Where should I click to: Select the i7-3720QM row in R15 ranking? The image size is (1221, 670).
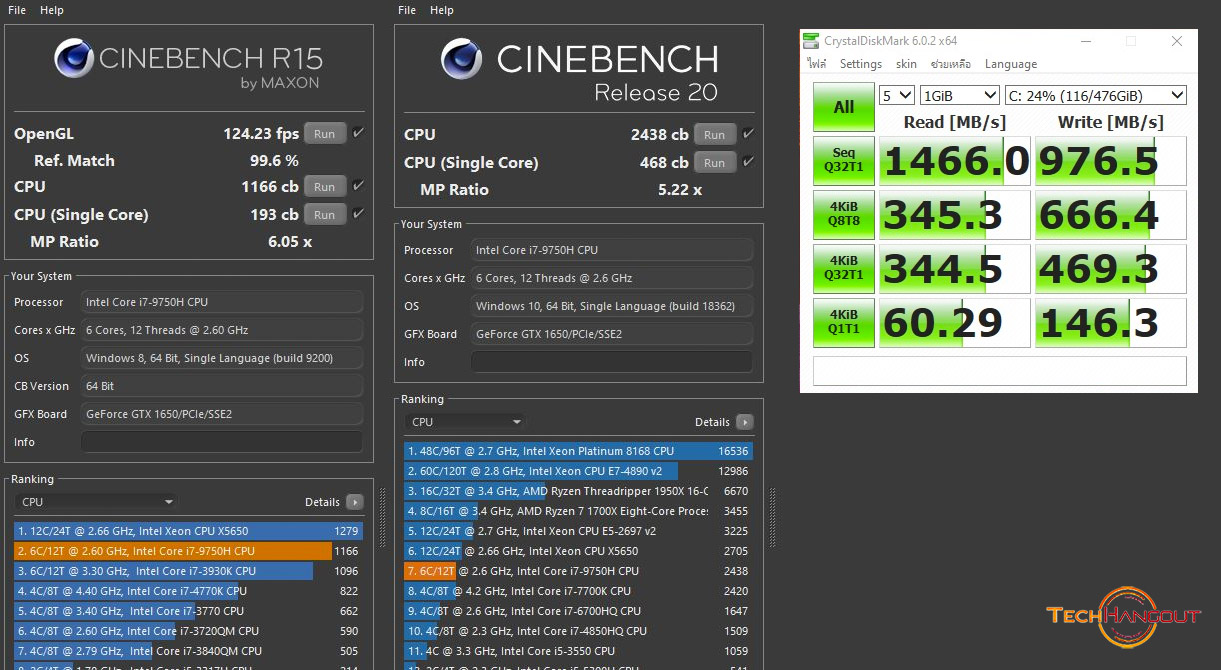click(188, 631)
